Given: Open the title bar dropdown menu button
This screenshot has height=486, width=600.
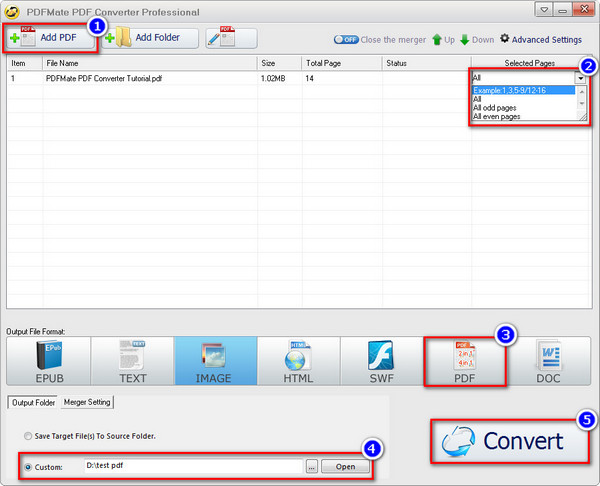Looking at the screenshot, I should coord(544,9).
